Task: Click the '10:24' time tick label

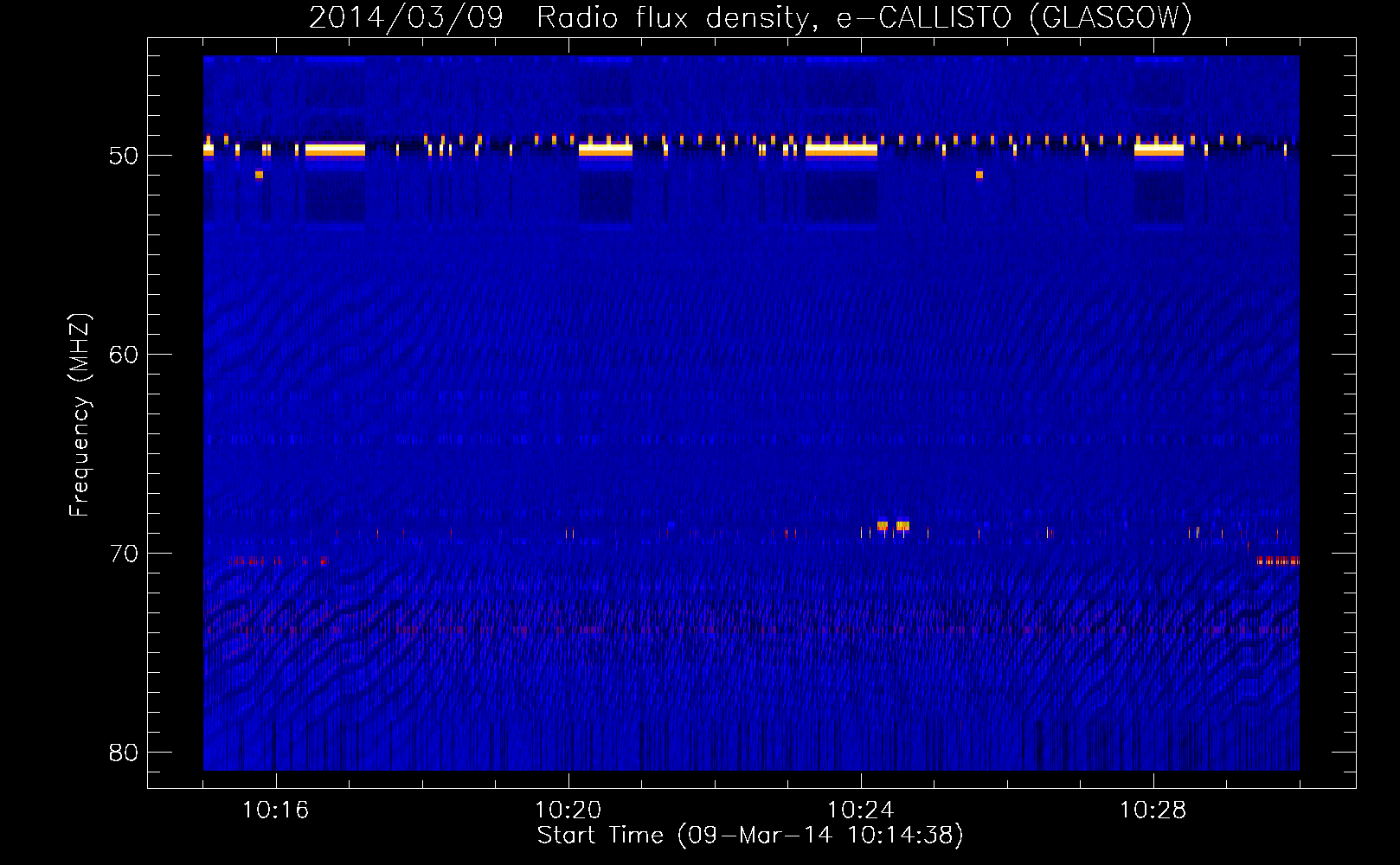Action: click(x=861, y=811)
